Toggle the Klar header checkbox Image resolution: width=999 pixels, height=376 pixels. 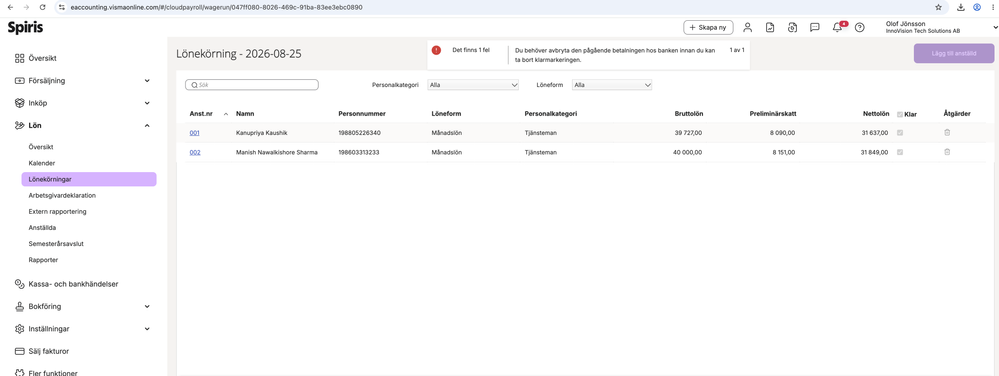coord(900,114)
